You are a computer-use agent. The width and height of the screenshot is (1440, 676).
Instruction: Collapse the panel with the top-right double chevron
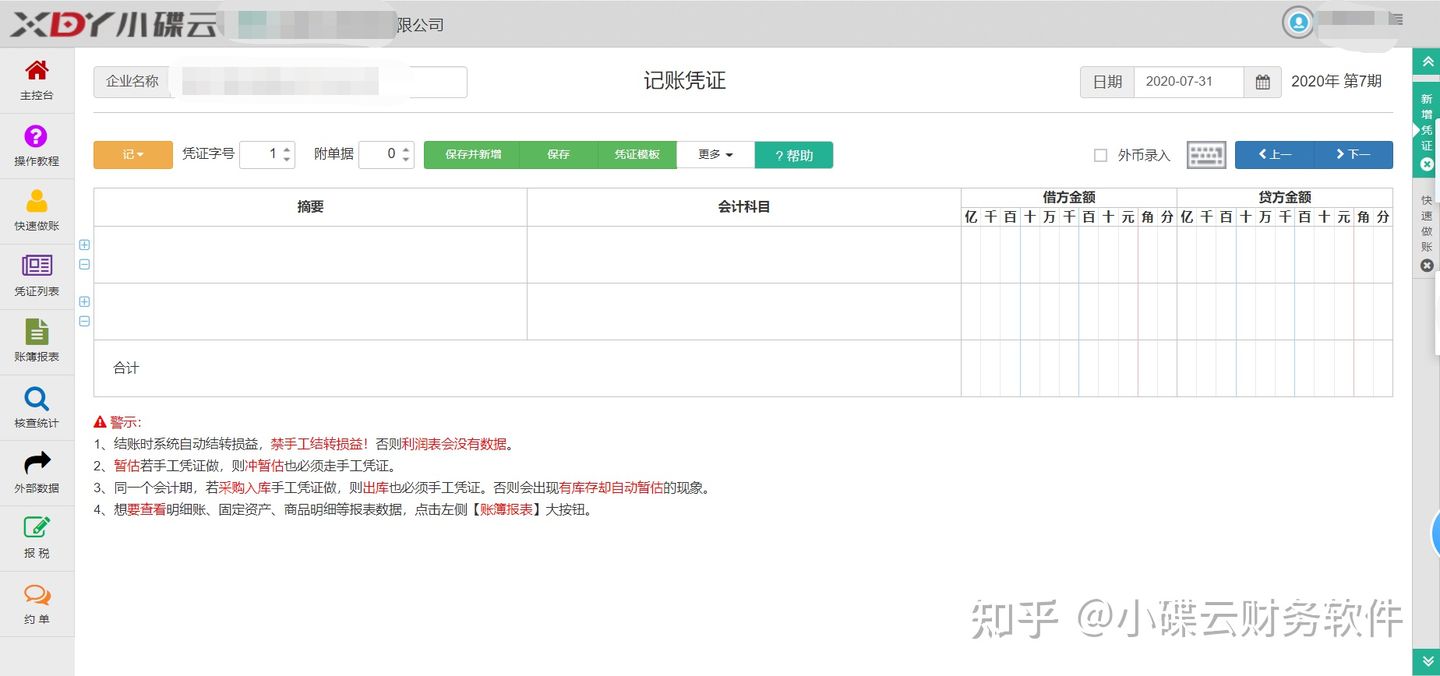click(1425, 61)
